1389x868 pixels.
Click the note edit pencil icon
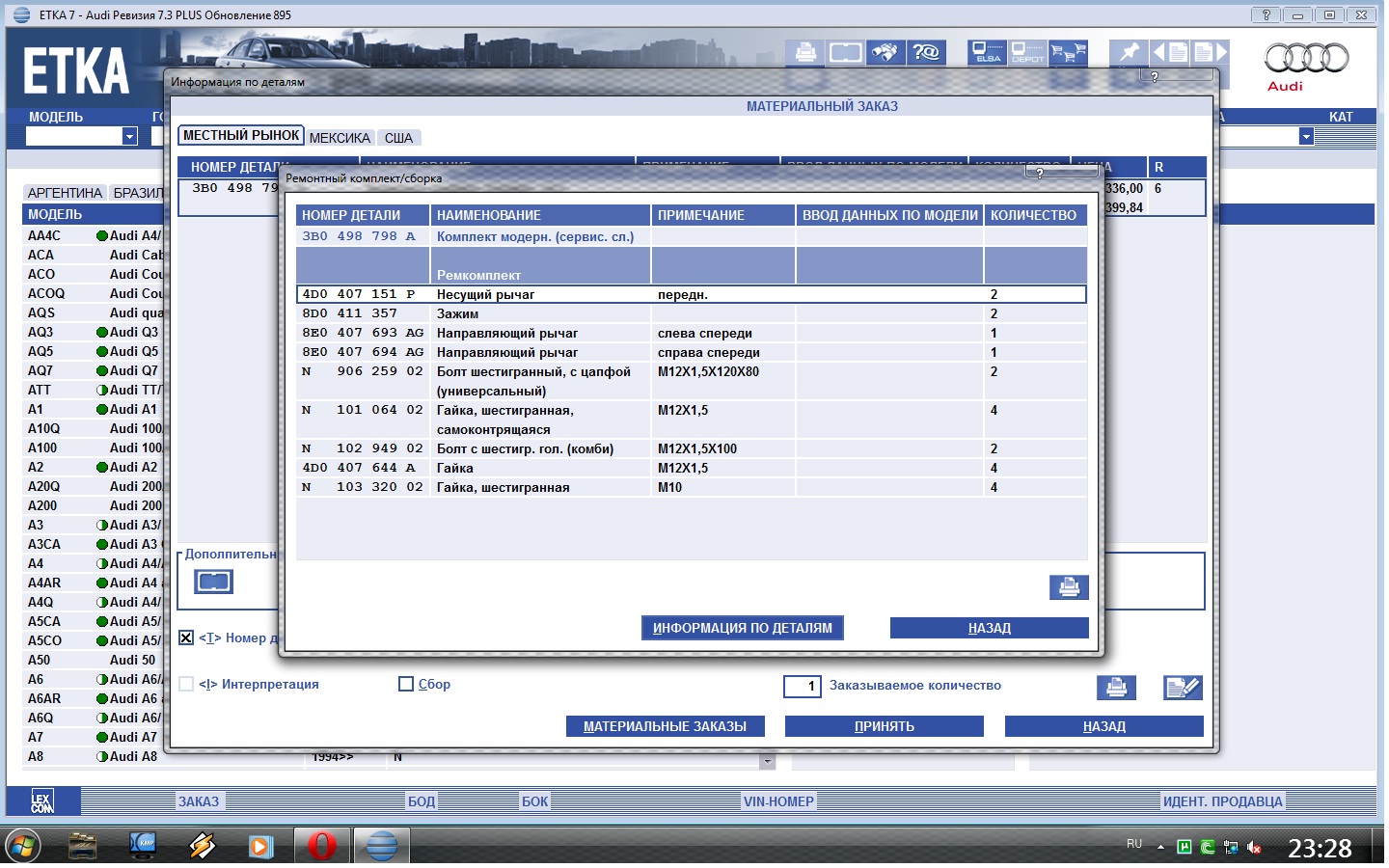click(1183, 688)
